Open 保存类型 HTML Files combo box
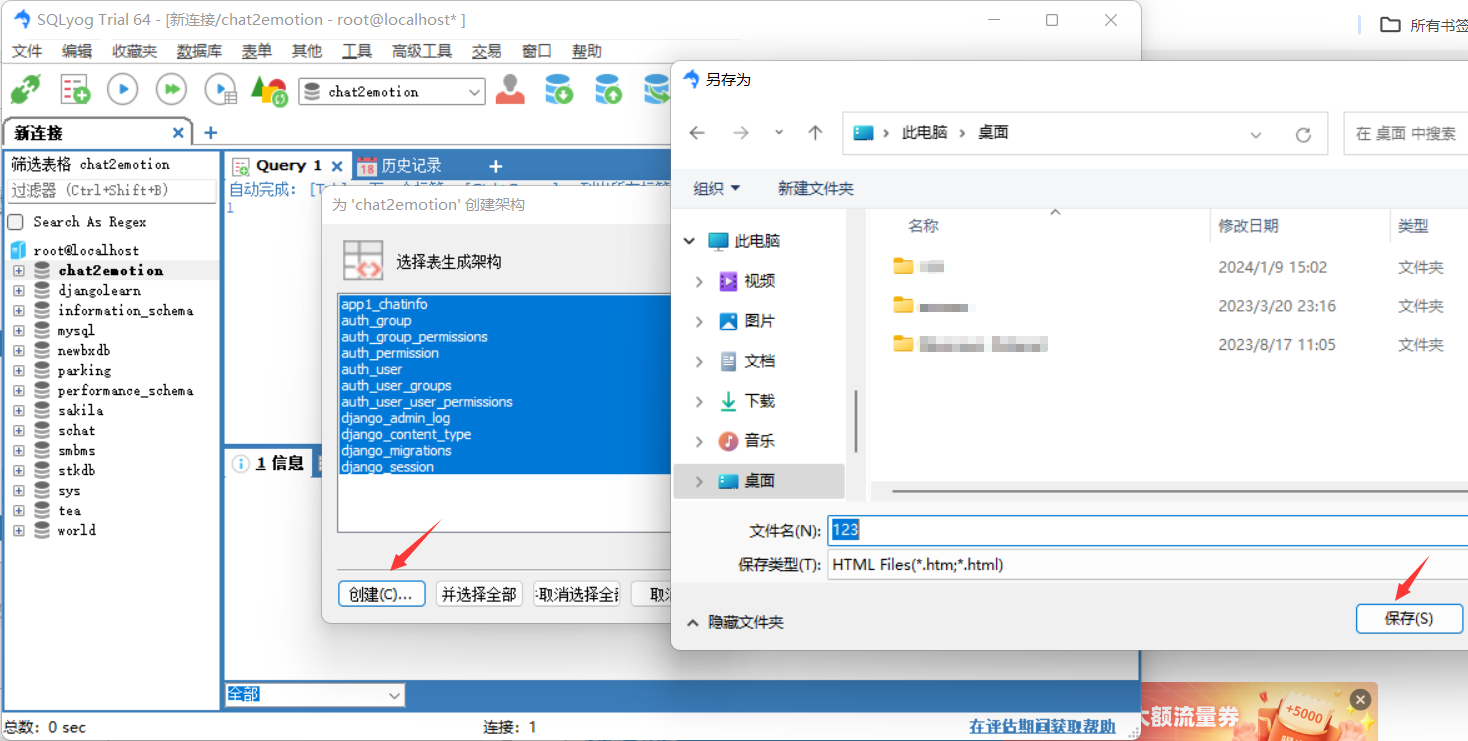 pos(1148,564)
